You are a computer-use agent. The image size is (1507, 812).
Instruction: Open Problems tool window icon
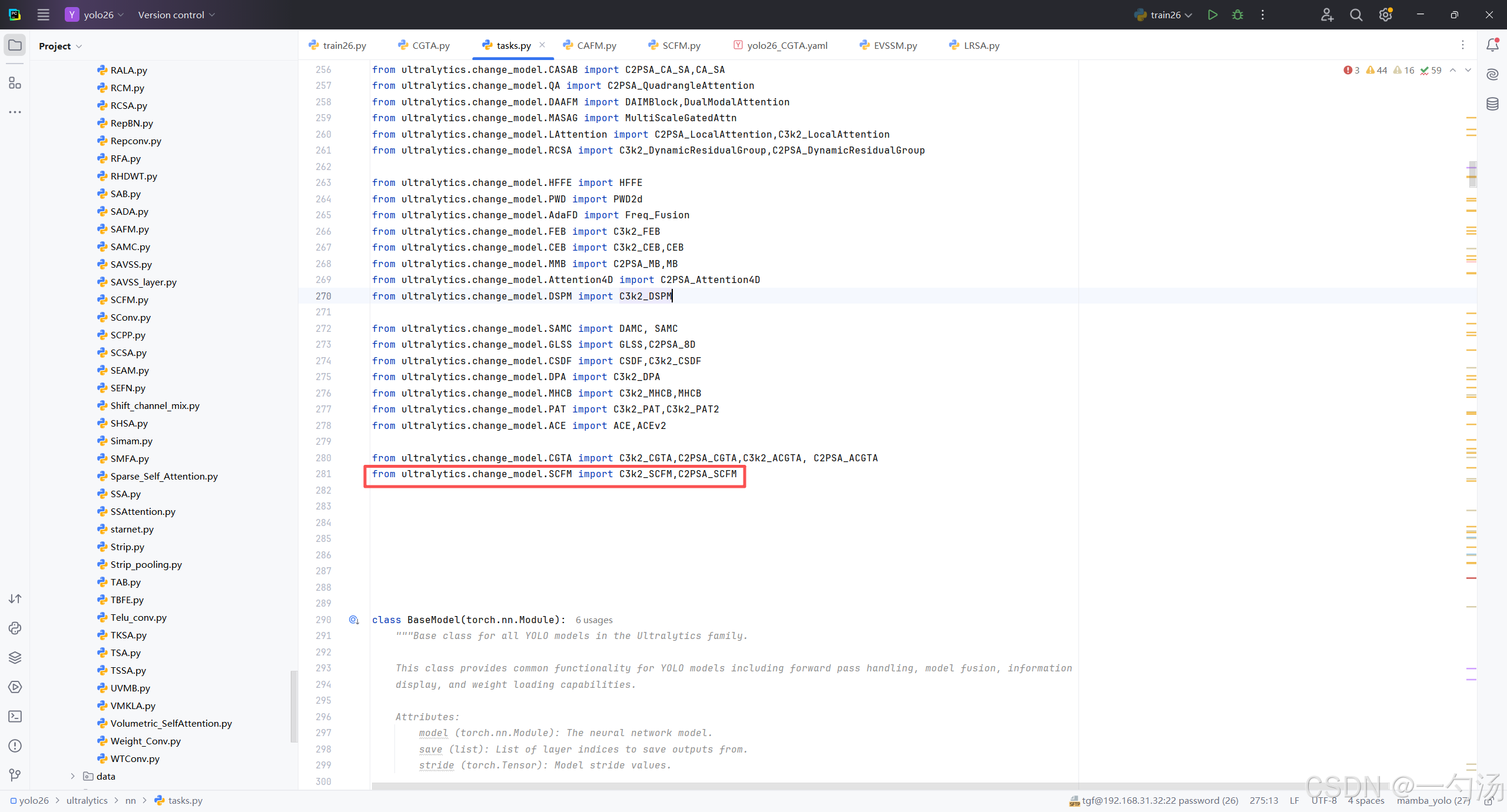15,746
